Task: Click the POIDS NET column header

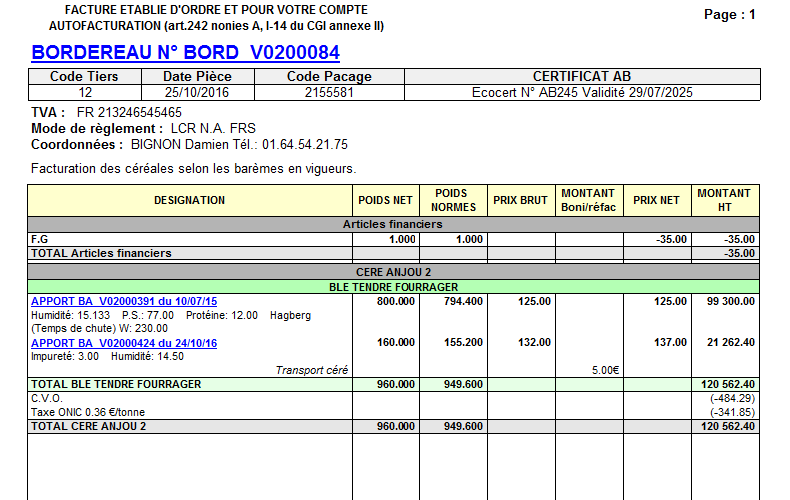Action: coord(386,200)
